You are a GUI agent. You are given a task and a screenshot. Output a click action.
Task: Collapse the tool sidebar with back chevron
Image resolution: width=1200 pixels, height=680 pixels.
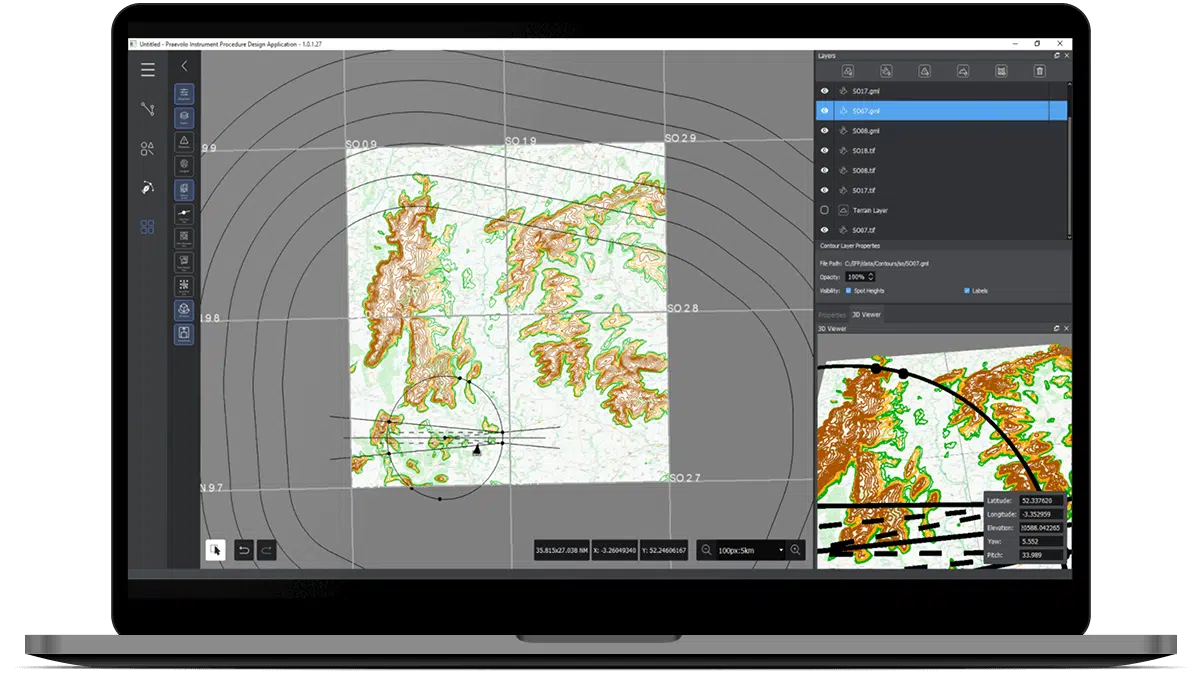click(x=184, y=66)
